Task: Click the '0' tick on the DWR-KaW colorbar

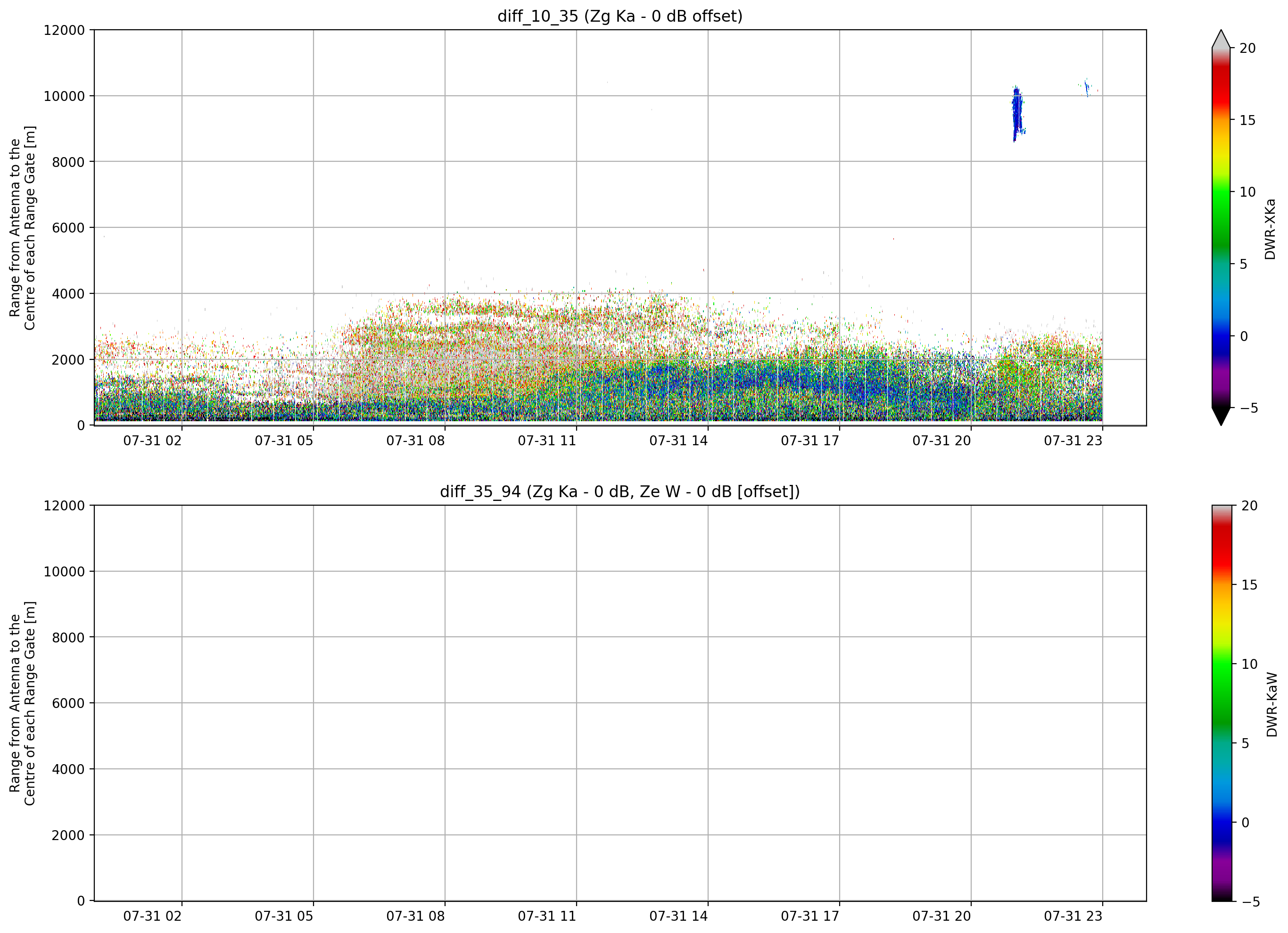Action: coord(1246,823)
